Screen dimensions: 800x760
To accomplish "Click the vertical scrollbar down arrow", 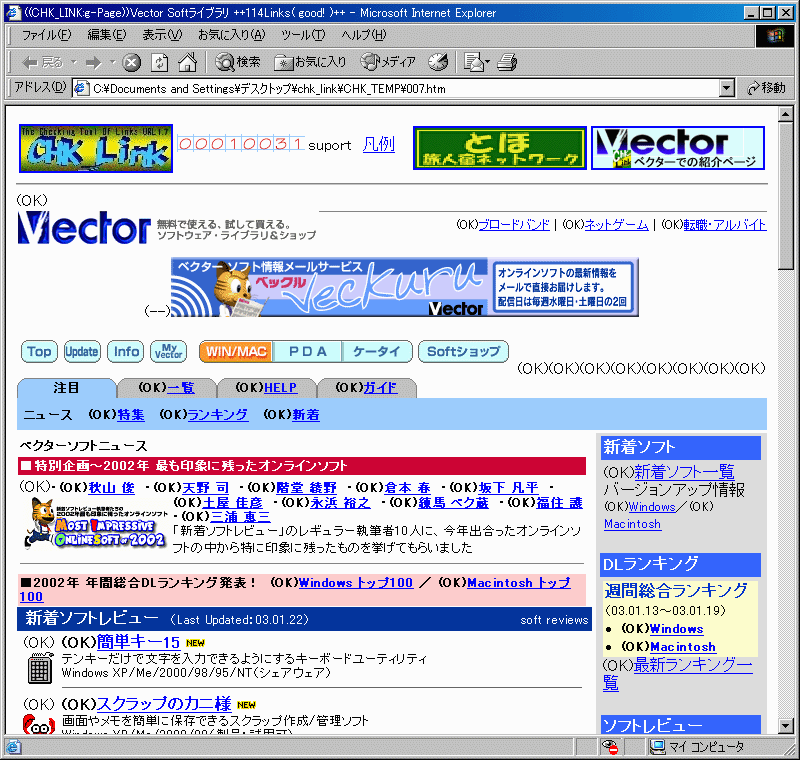I will [785, 725].
